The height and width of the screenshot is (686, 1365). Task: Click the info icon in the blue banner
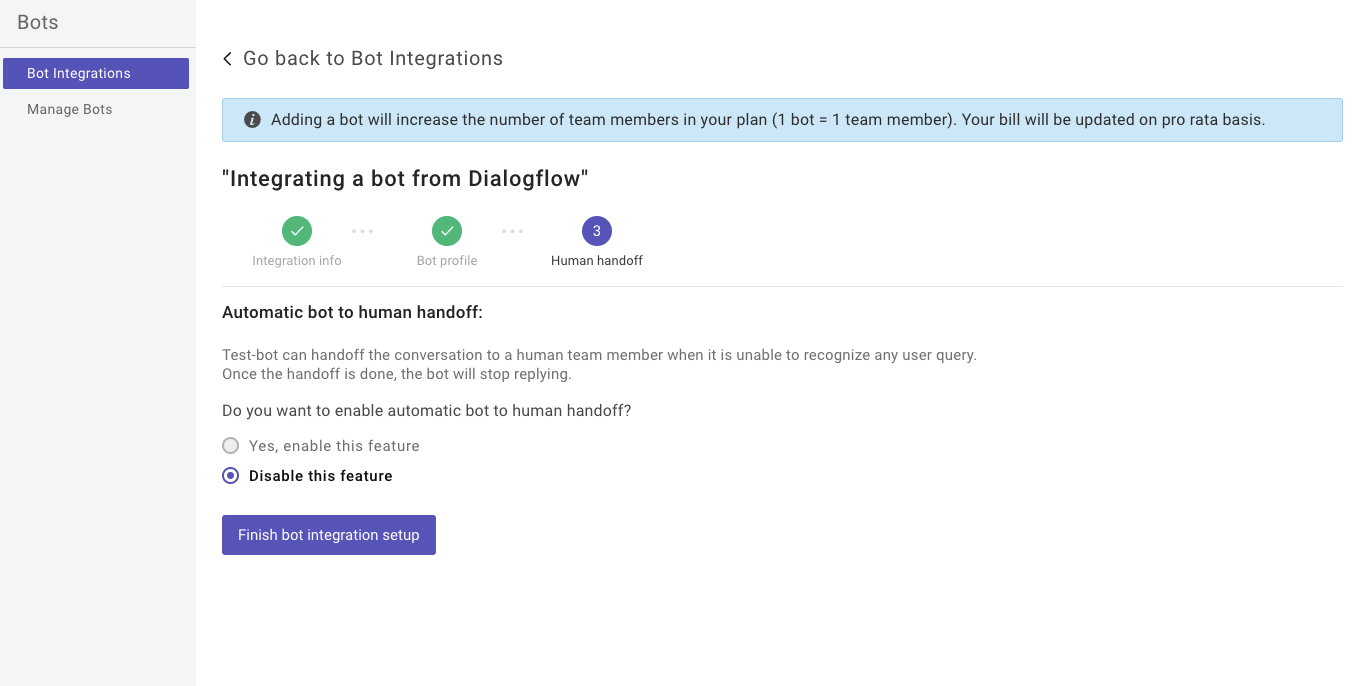click(x=252, y=120)
